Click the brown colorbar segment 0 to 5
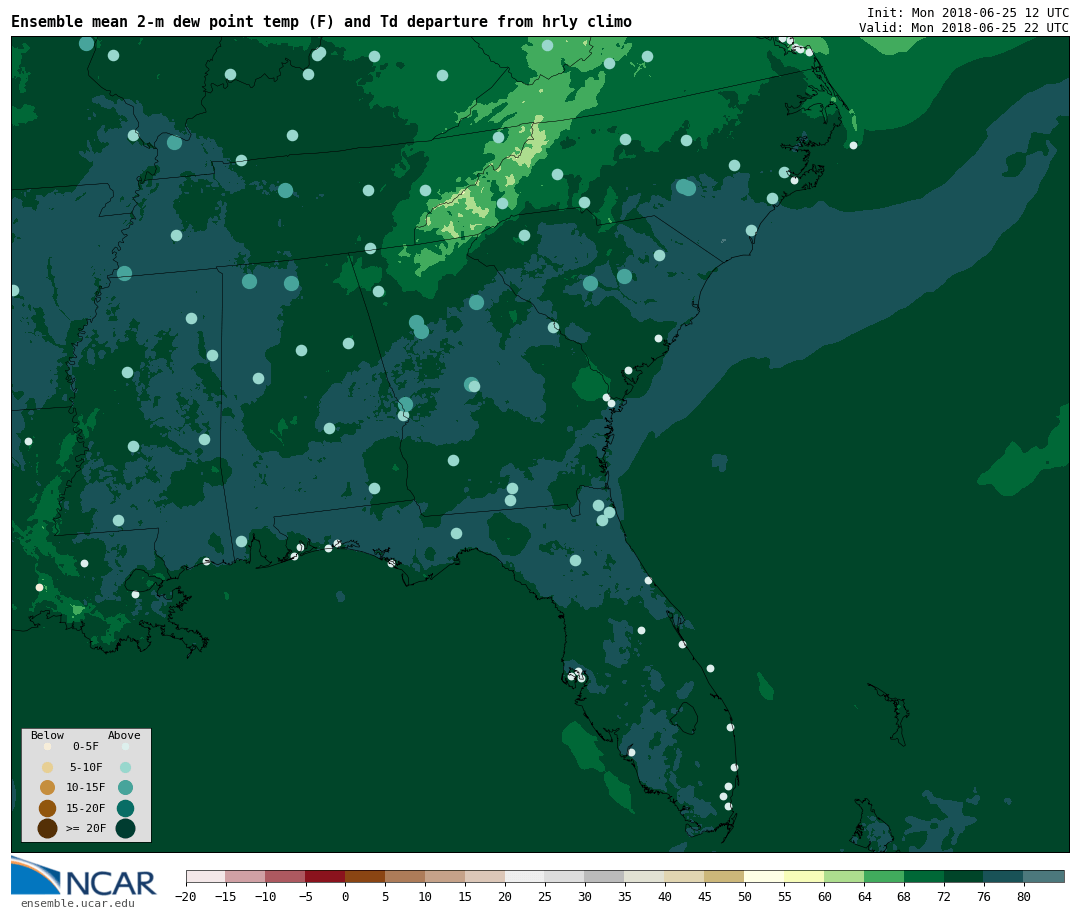 366,876
